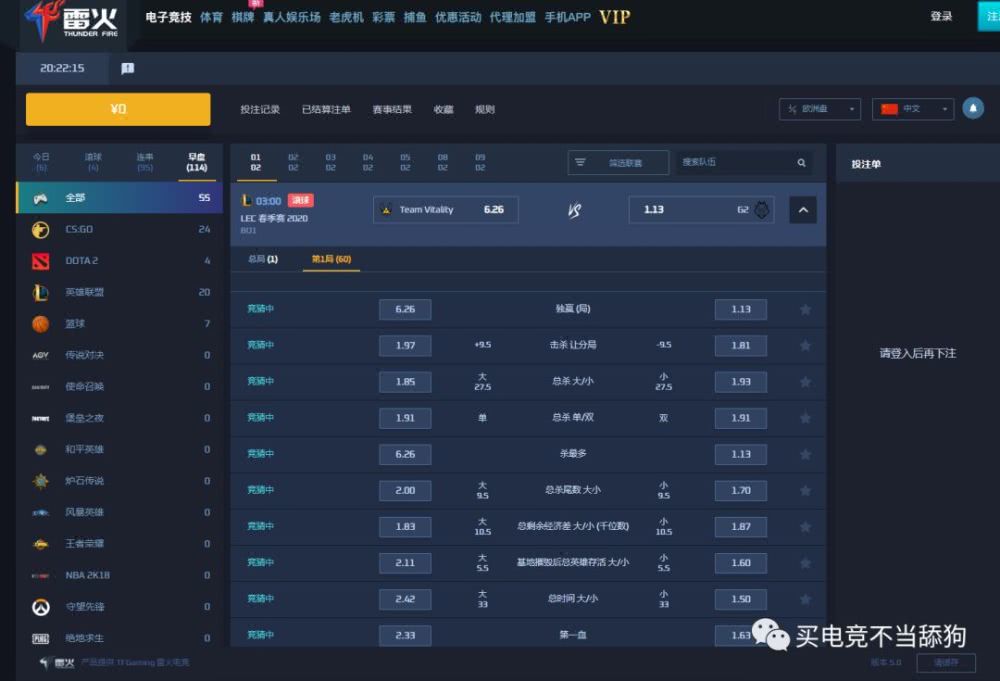Open the 规则 rules link

pos(485,110)
